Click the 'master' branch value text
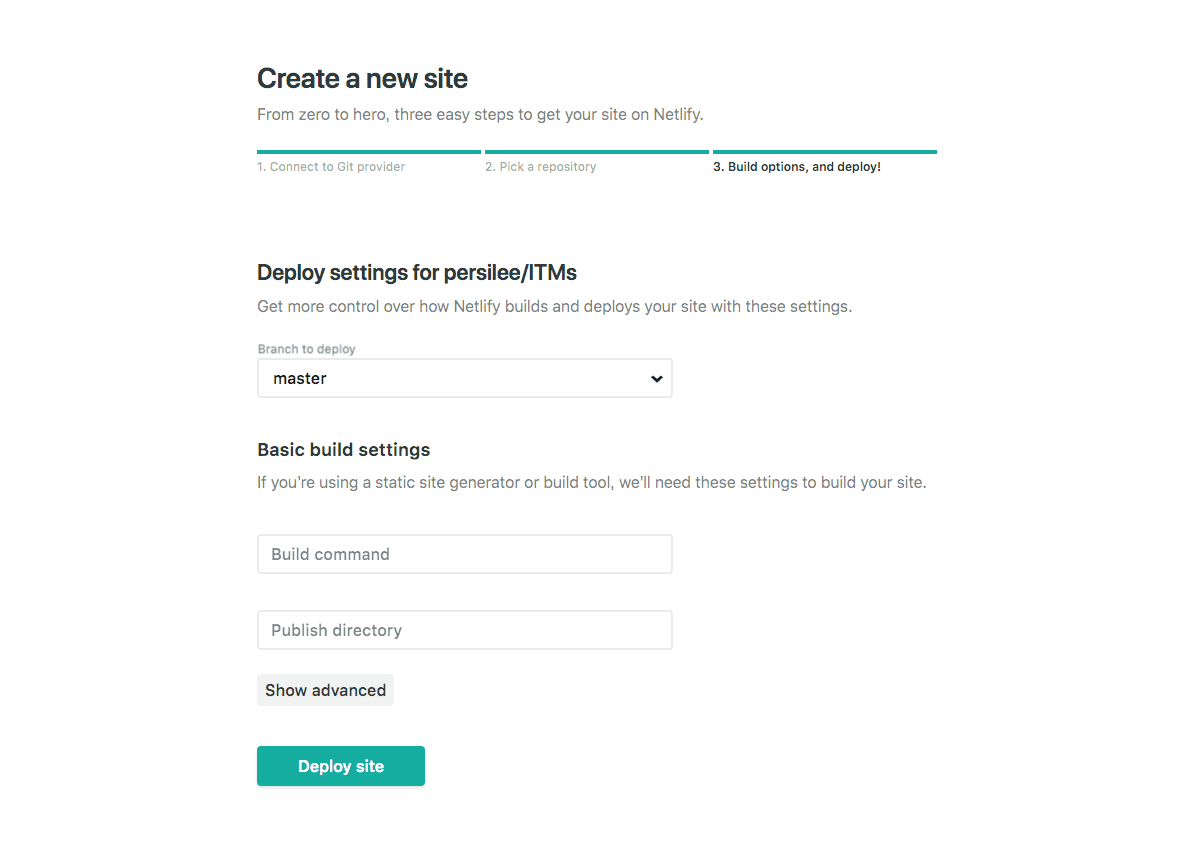Viewport: 1194px width, 847px height. coord(300,379)
